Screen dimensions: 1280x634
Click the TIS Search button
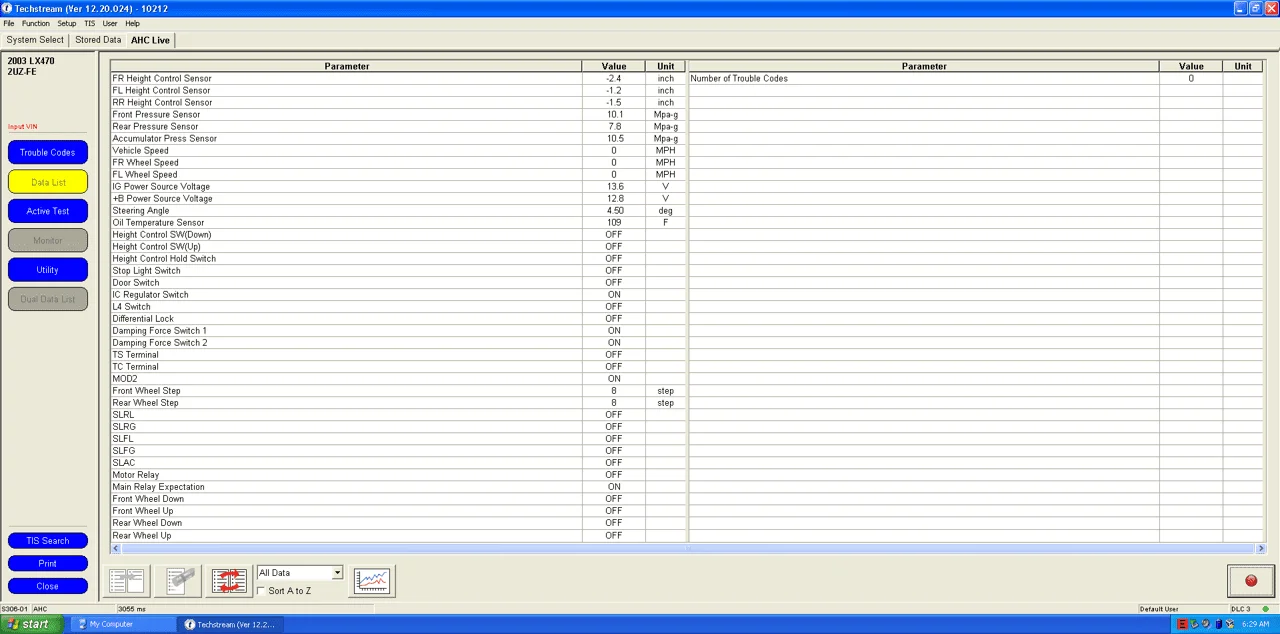[48, 541]
